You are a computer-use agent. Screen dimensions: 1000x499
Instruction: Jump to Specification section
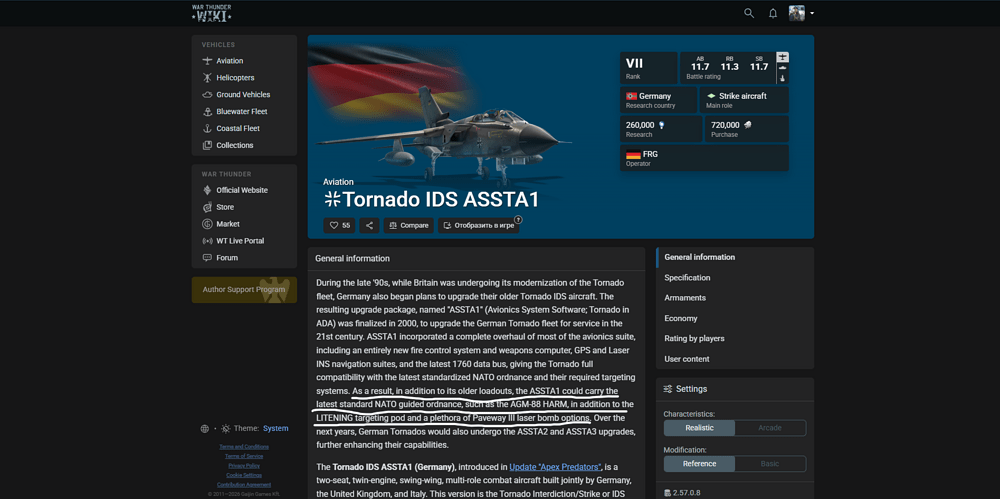click(688, 278)
